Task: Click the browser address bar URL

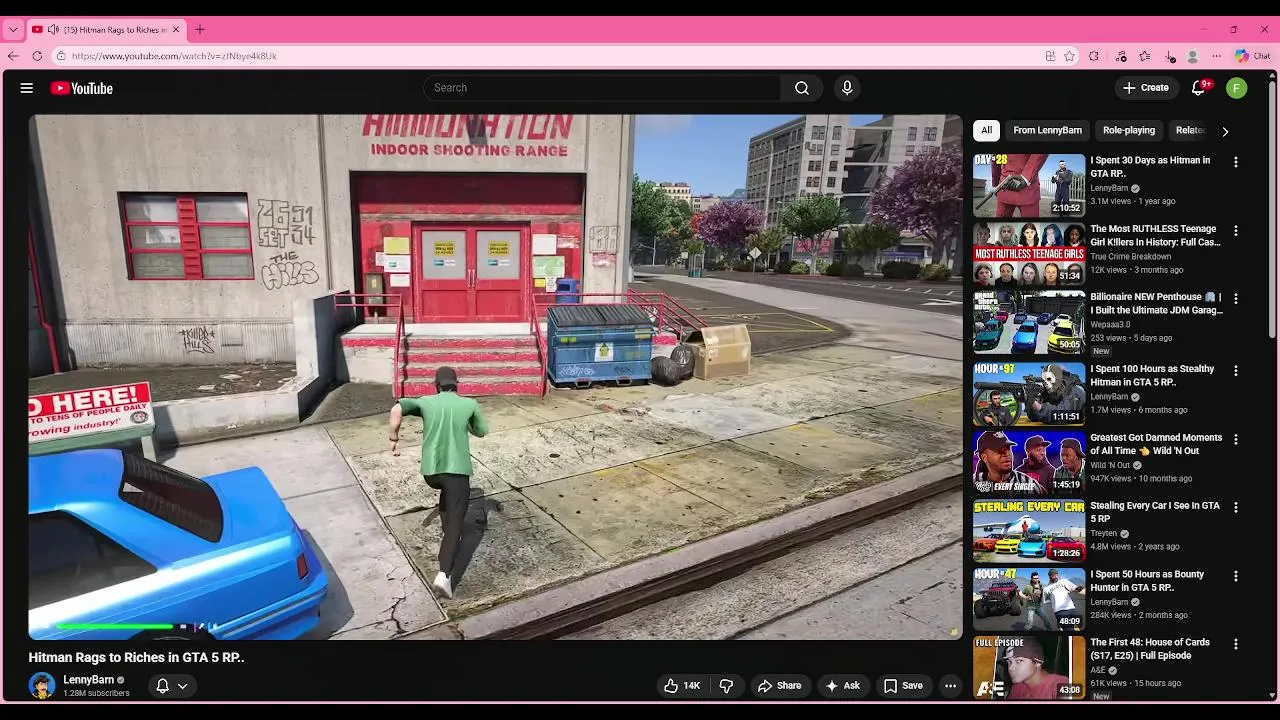Action: pyautogui.click(x=174, y=56)
